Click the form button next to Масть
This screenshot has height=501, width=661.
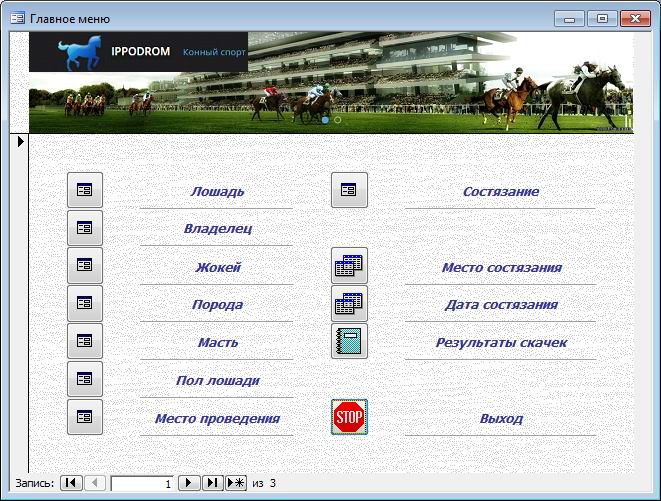[85, 341]
